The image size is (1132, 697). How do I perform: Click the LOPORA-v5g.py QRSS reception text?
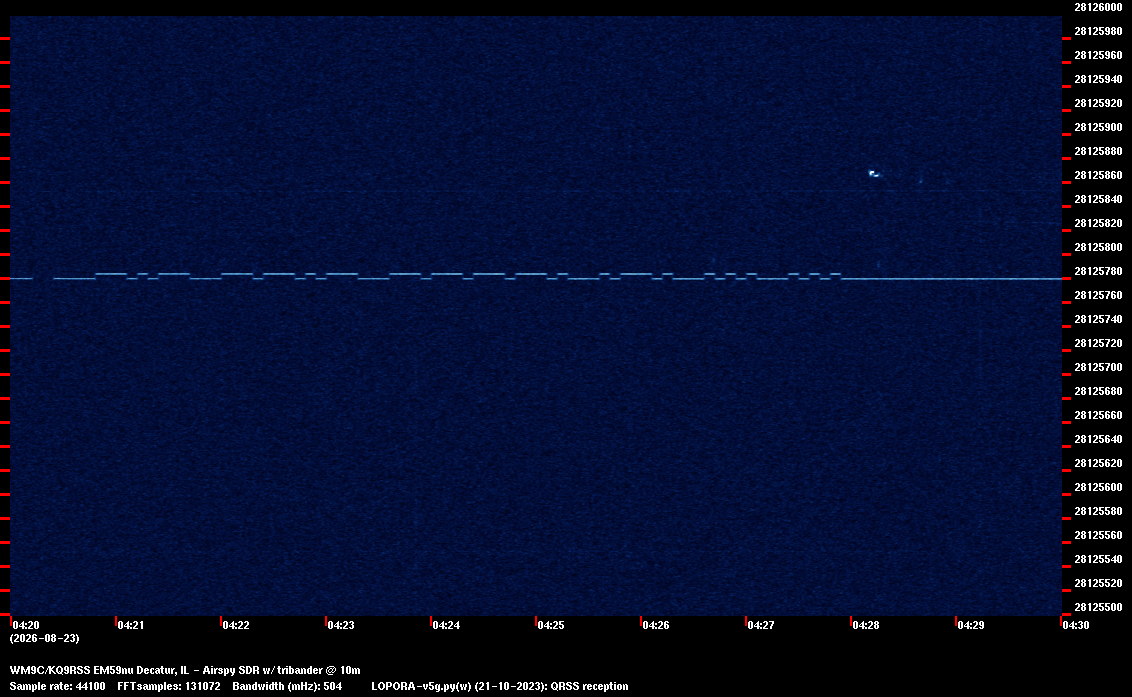(500, 686)
